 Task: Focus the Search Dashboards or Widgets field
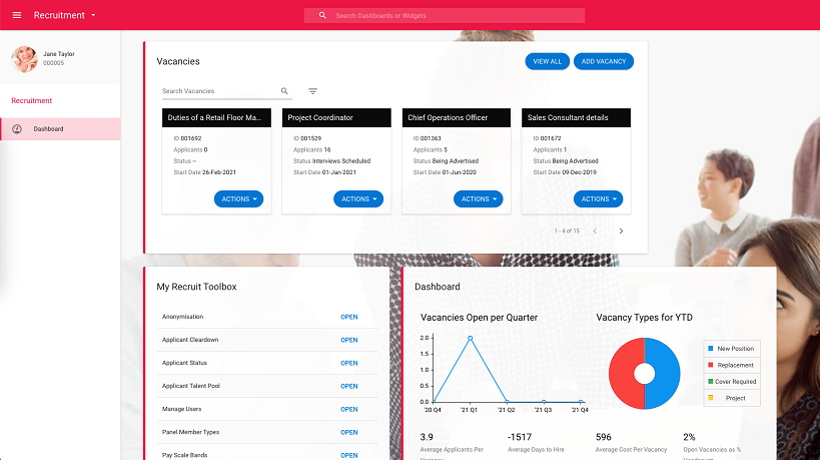coord(445,15)
